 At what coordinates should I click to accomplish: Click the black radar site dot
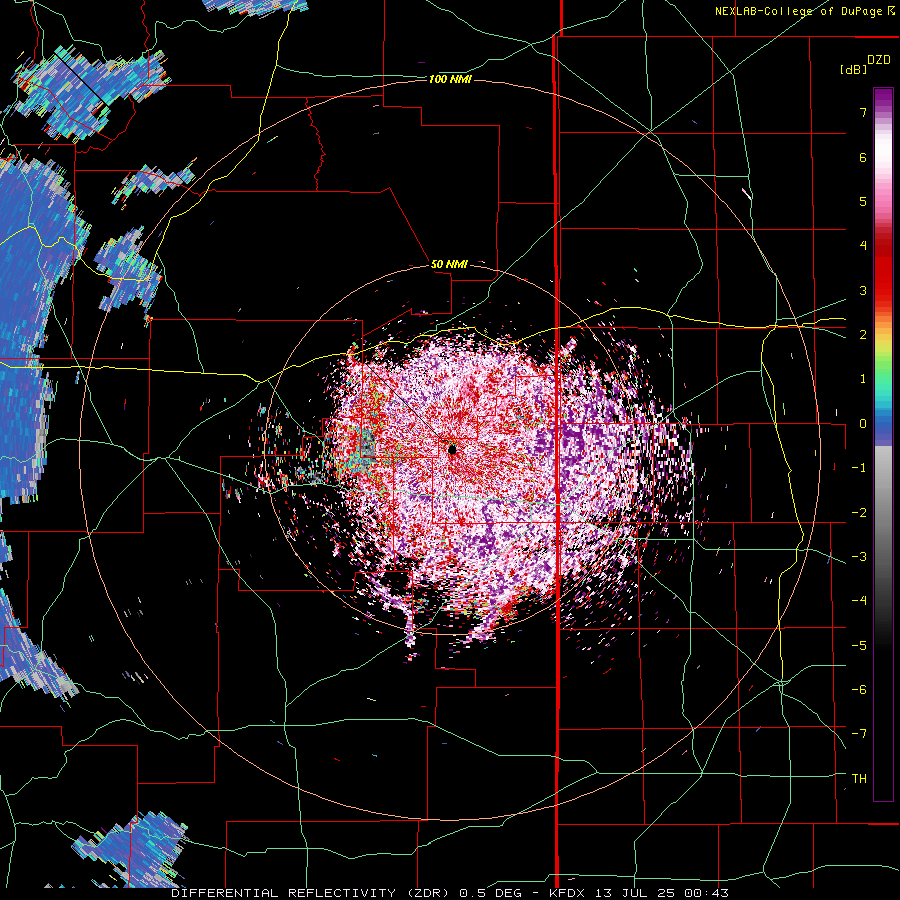[452, 449]
